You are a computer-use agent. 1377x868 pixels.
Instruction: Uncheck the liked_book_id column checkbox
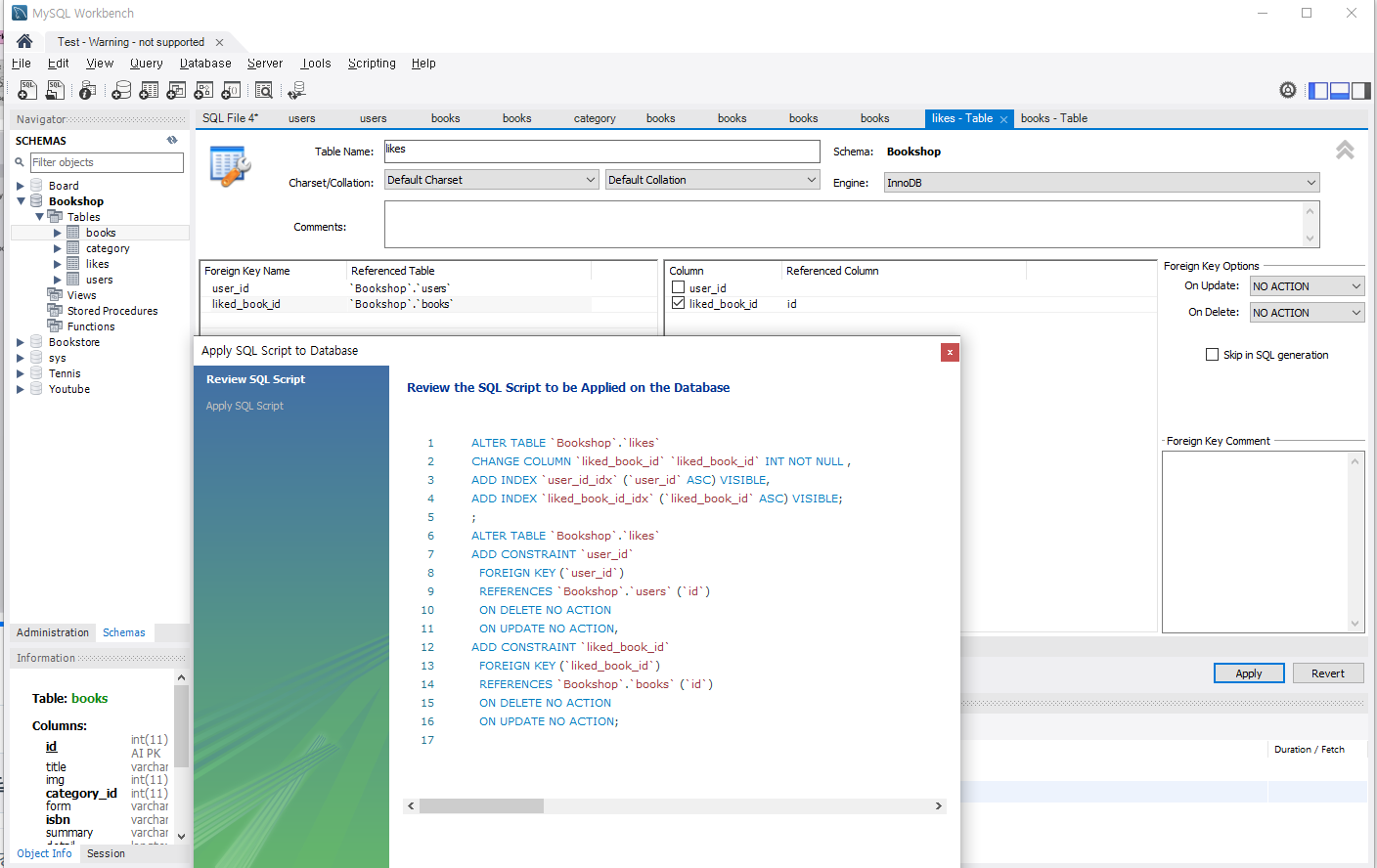[678, 303]
